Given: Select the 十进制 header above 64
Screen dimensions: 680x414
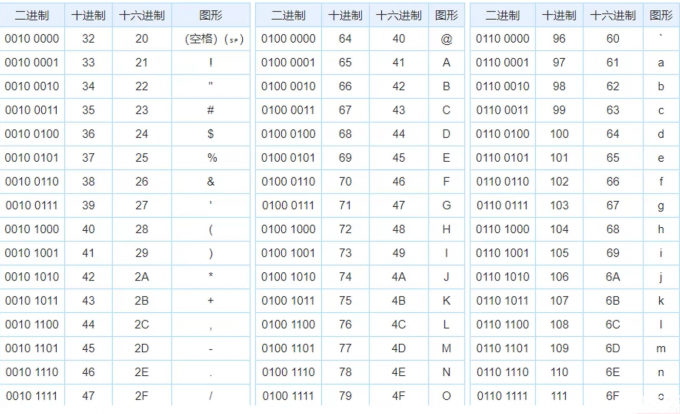Looking at the screenshot, I should coord(345,16).
